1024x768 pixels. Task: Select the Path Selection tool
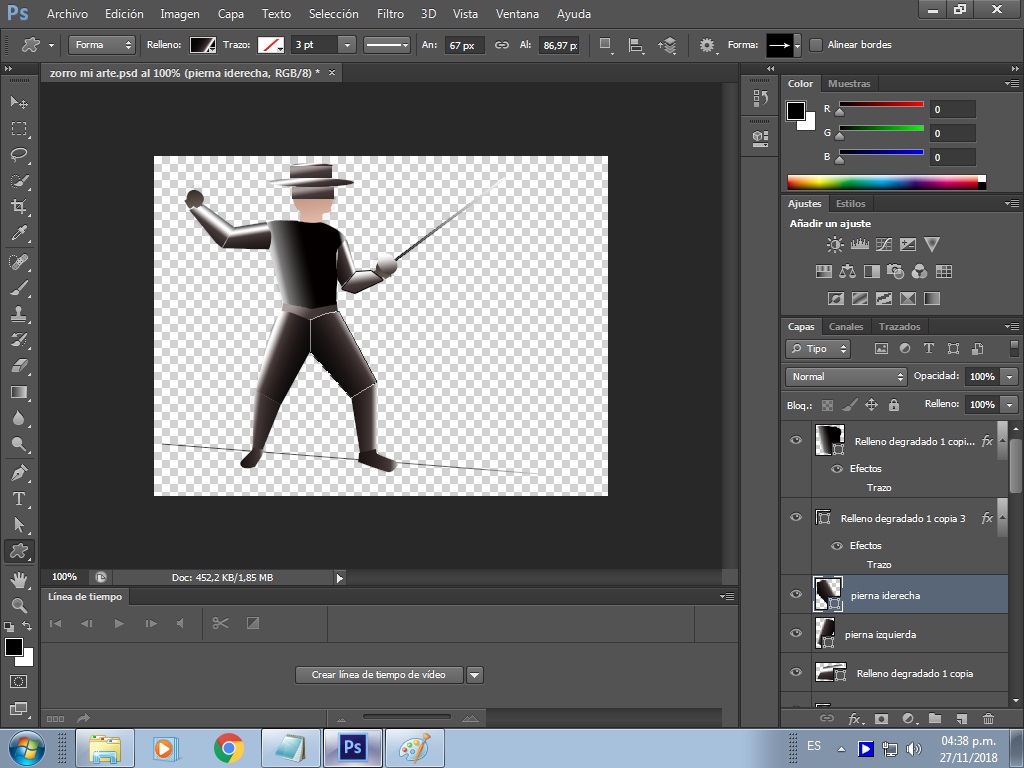[19, 525]
